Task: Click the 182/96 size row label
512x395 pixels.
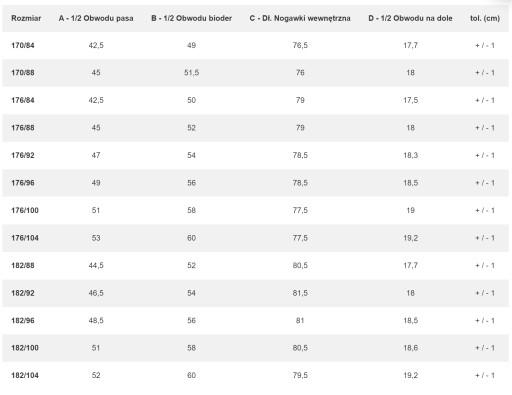Action: (23, 320)
